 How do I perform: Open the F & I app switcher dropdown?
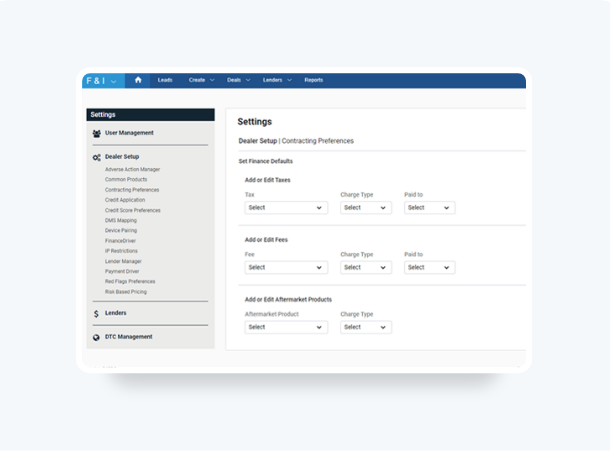(x=103, y=81)
